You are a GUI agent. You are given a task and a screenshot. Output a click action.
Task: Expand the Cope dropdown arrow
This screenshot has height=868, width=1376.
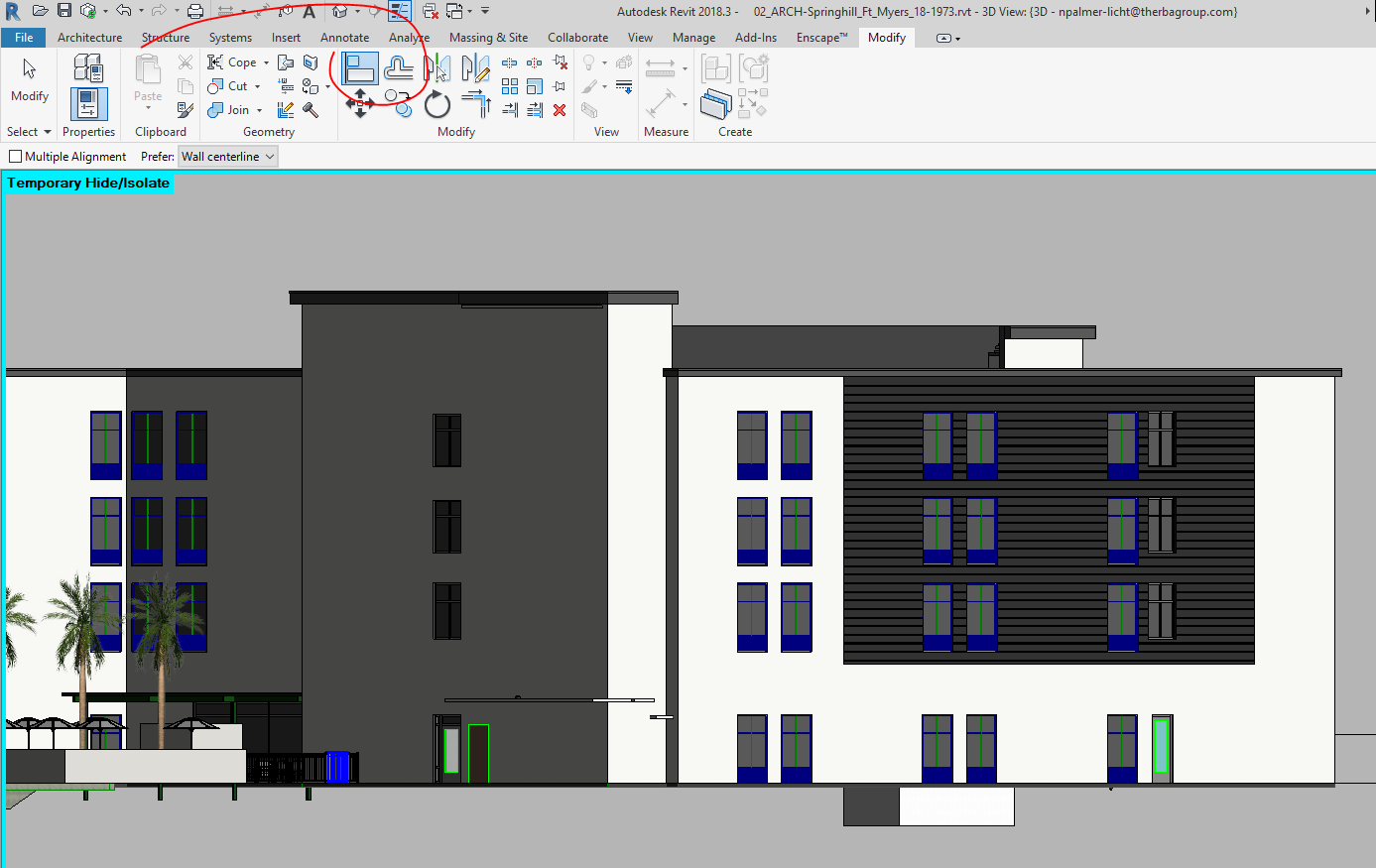coord(266,62)
